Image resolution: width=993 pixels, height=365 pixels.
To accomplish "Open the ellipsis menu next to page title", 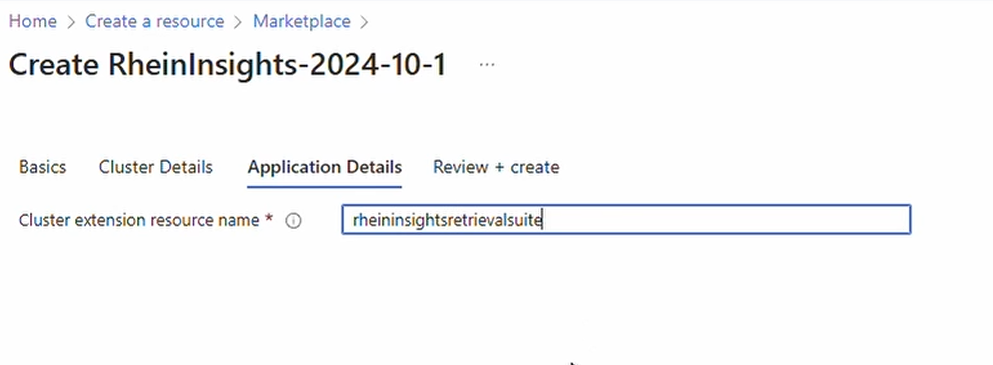I will (x=486, y=65).
